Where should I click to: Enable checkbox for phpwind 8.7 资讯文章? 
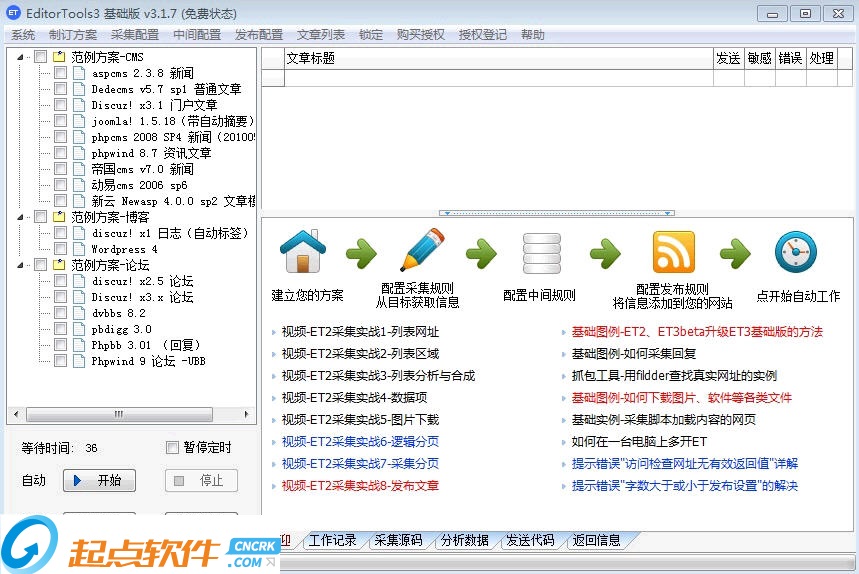coord(60,153)
